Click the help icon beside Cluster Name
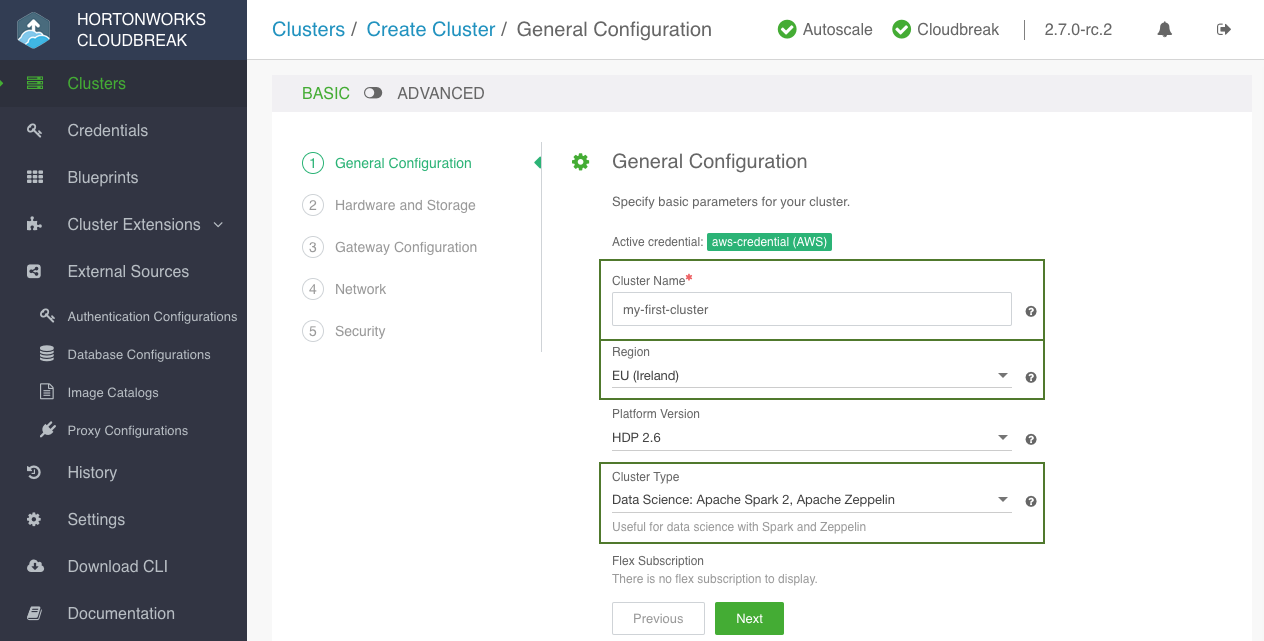 point(1031,311)
